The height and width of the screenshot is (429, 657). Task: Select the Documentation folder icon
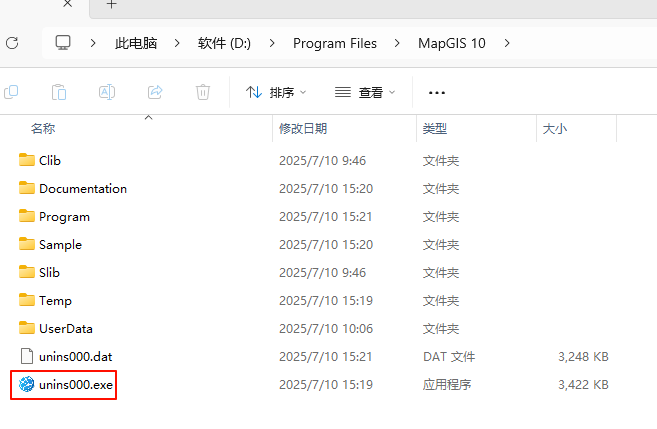pos(27,188)
